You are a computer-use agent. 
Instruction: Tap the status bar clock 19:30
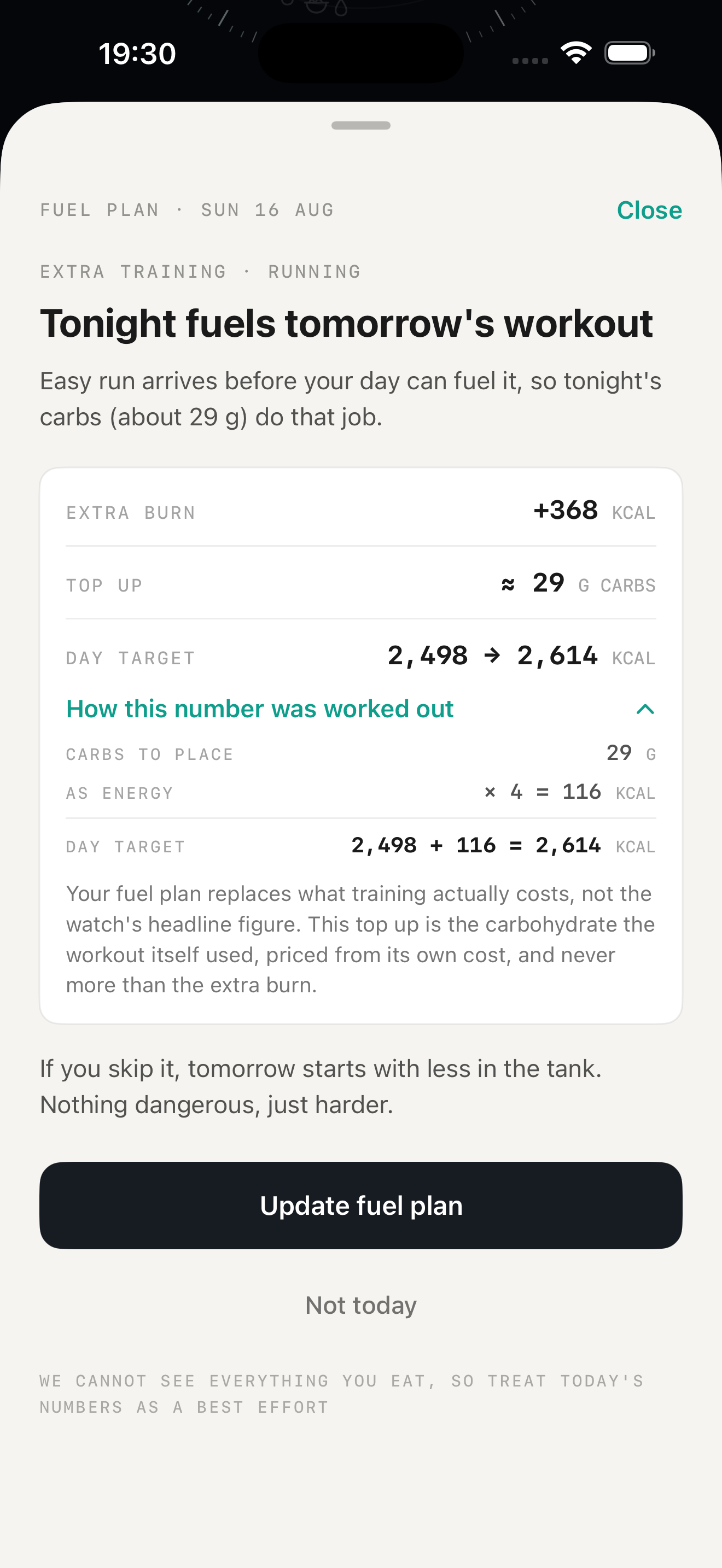(138, 54)
